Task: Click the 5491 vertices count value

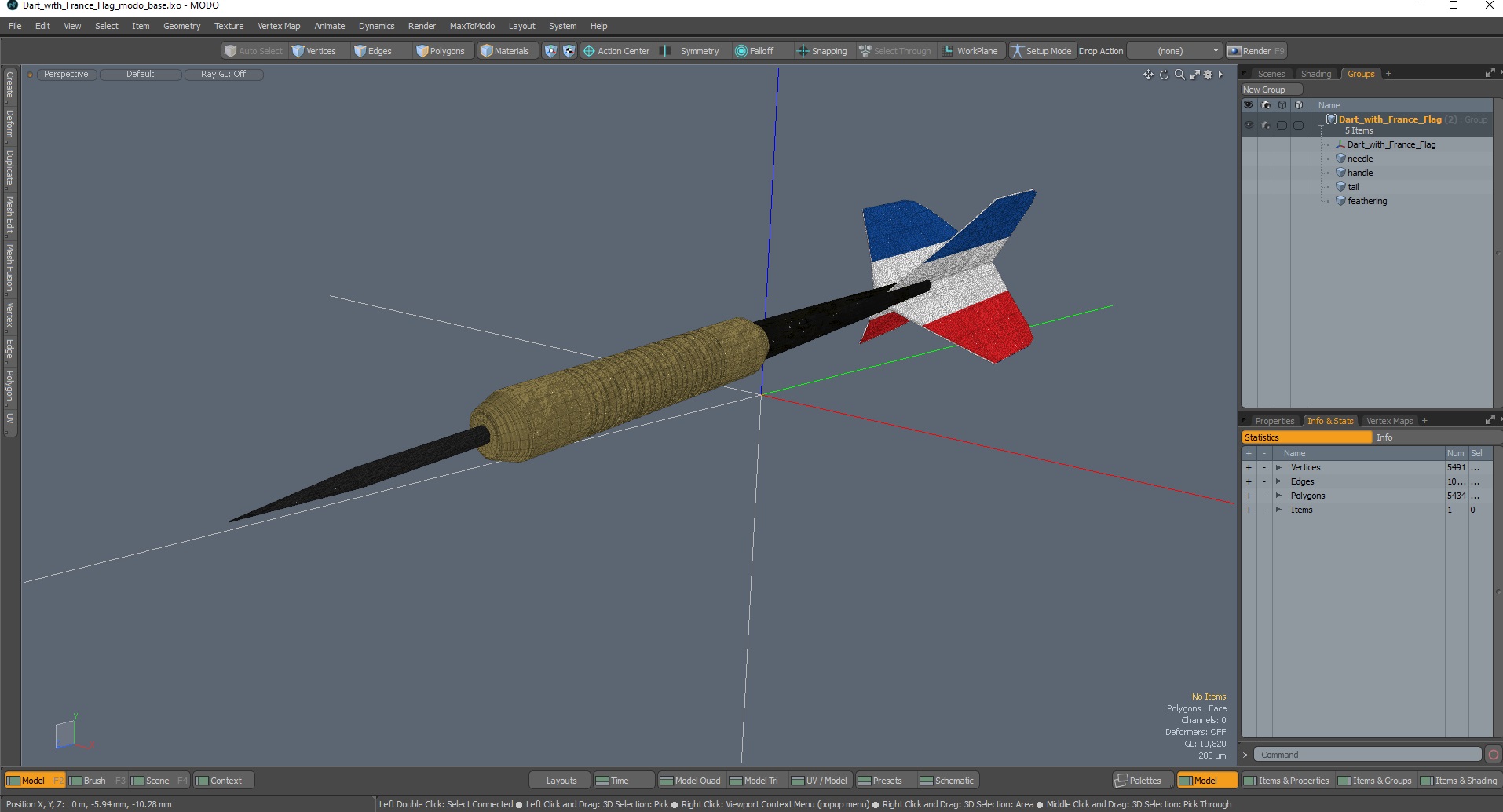Action: point(1456,467)
